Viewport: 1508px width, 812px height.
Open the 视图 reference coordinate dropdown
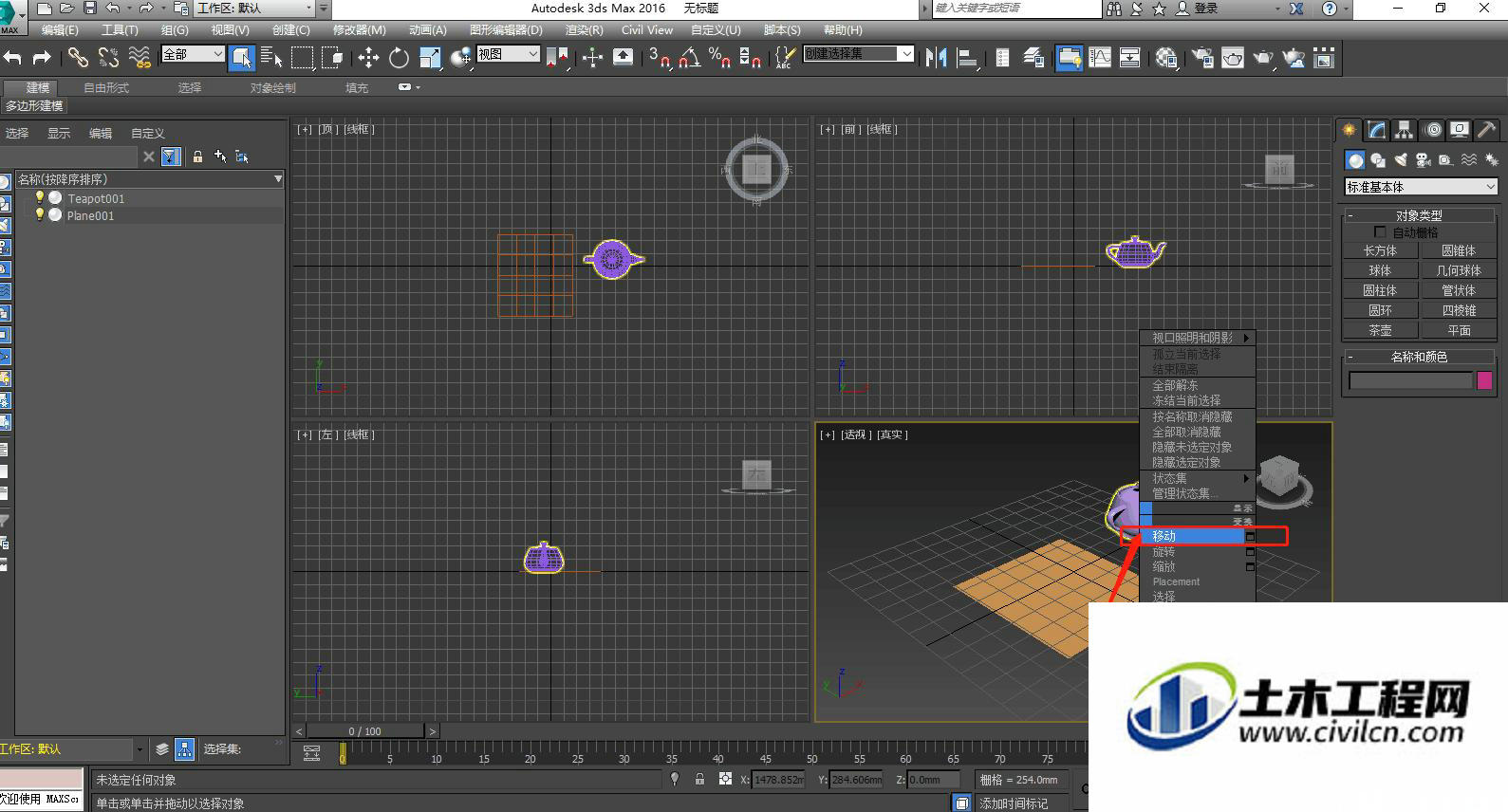pyautogui.click(x=508, y=54)
